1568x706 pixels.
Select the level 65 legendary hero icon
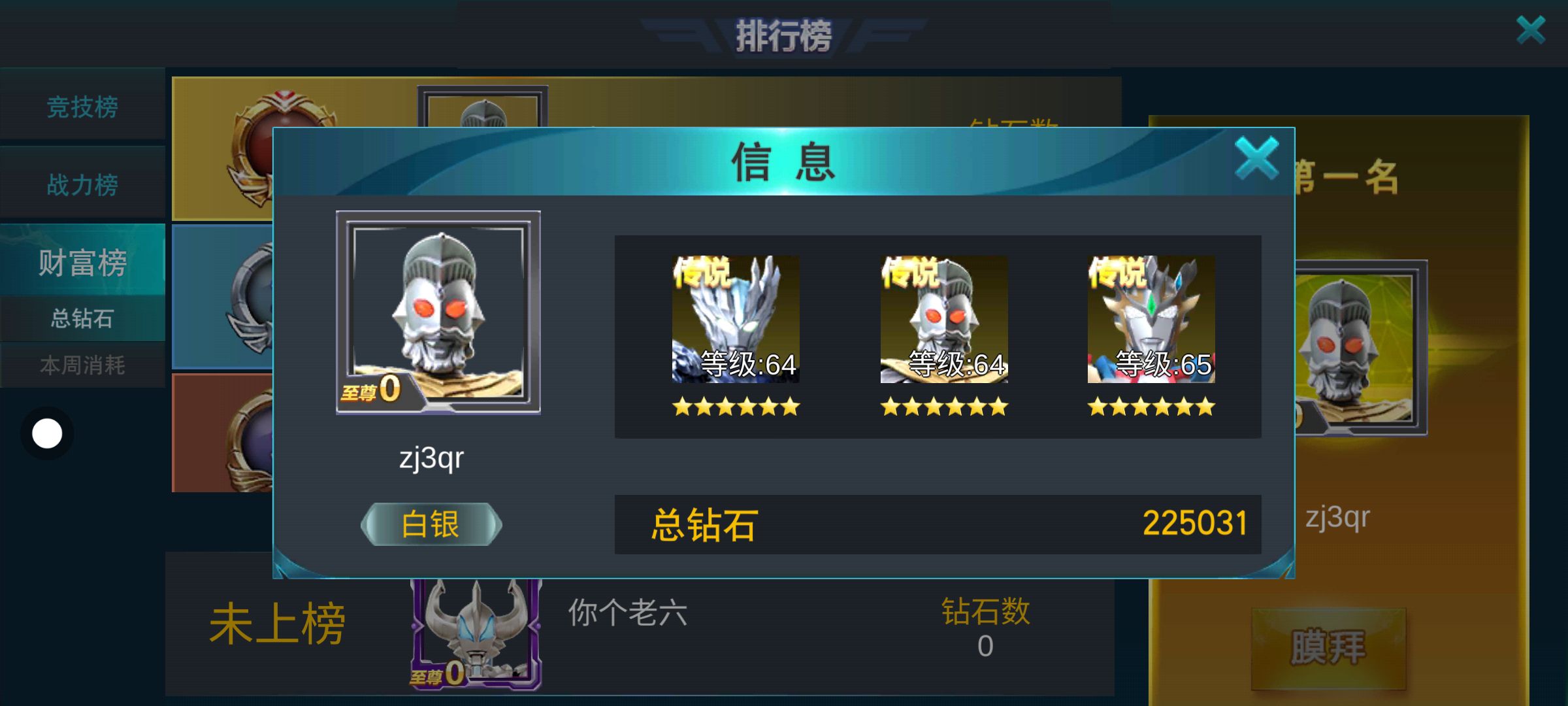pyautogui.click(x=1151, y=319)
